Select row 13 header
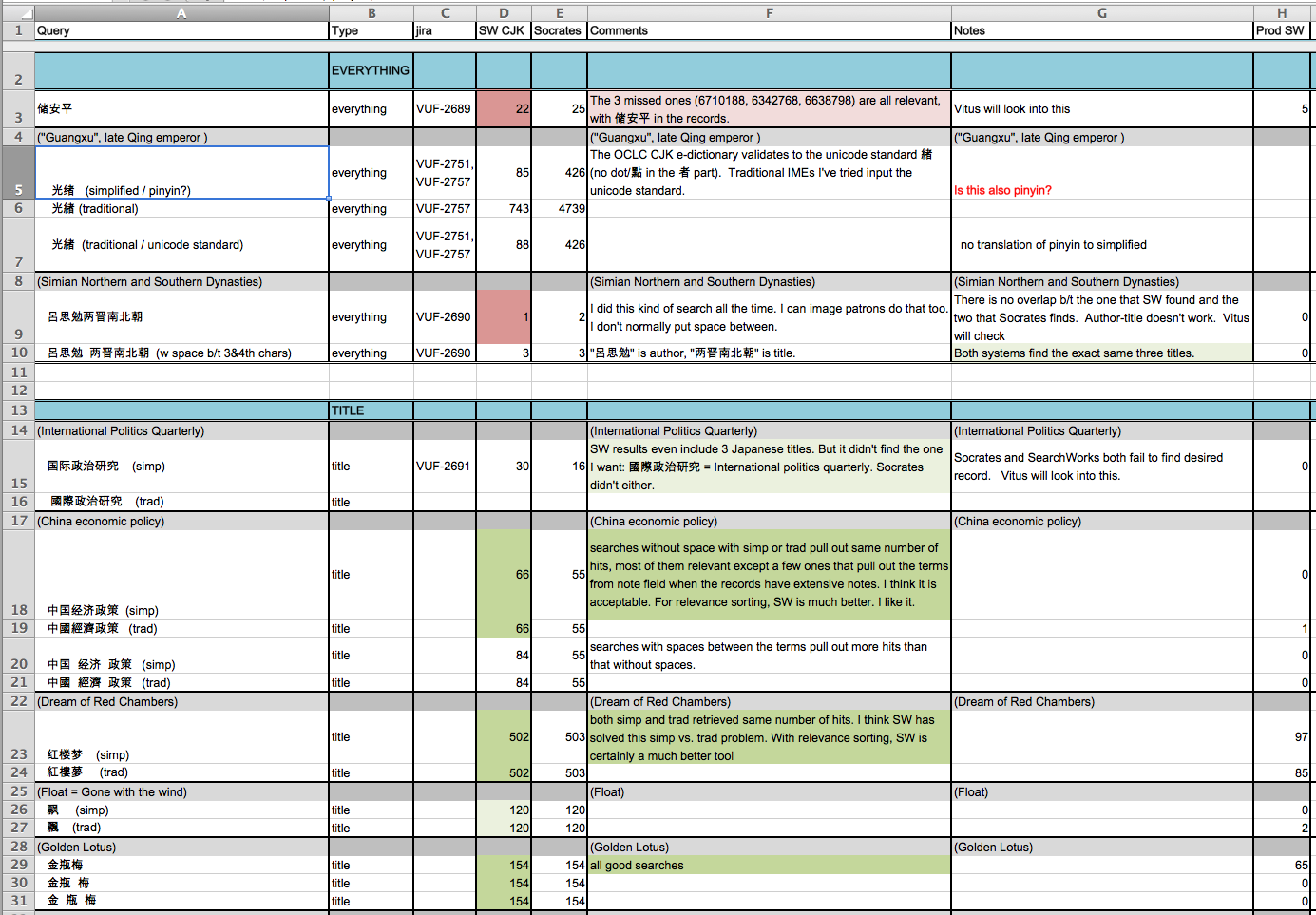Image resolution: width=1316 pixels, height=915 pixels. pos(18,410)
